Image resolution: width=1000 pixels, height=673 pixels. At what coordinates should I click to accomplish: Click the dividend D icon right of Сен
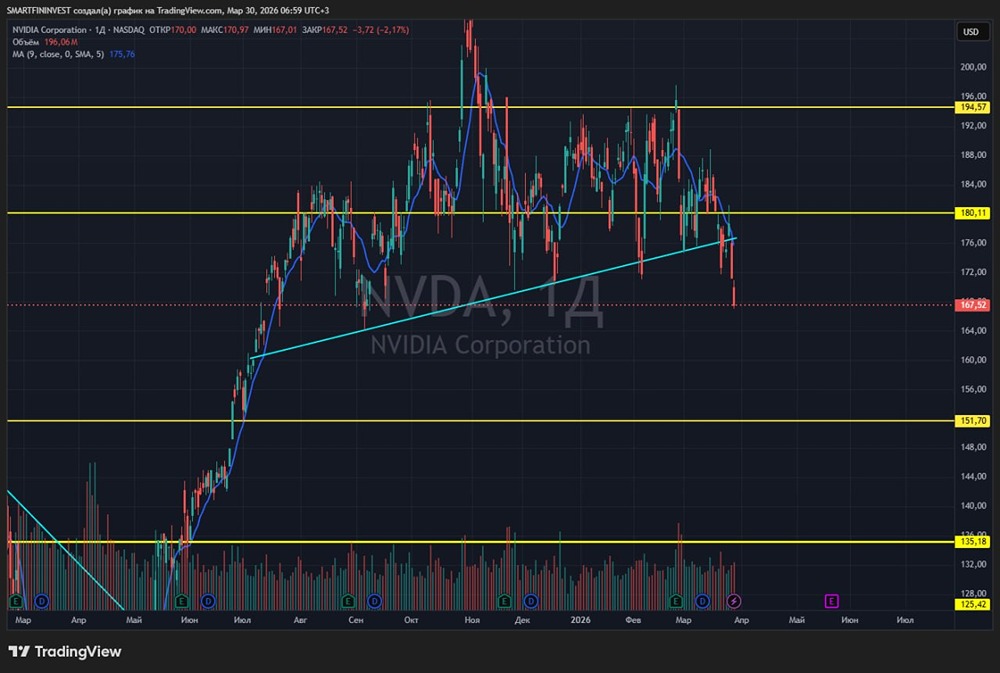tap(374, 601)
